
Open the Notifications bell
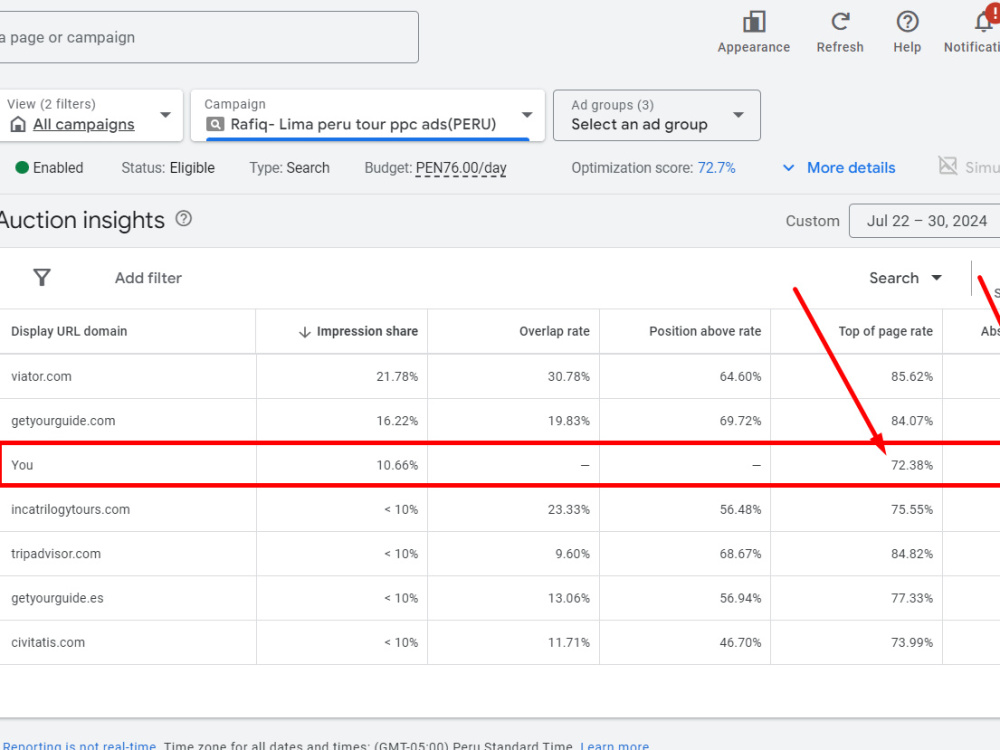(x=985, y=21)
